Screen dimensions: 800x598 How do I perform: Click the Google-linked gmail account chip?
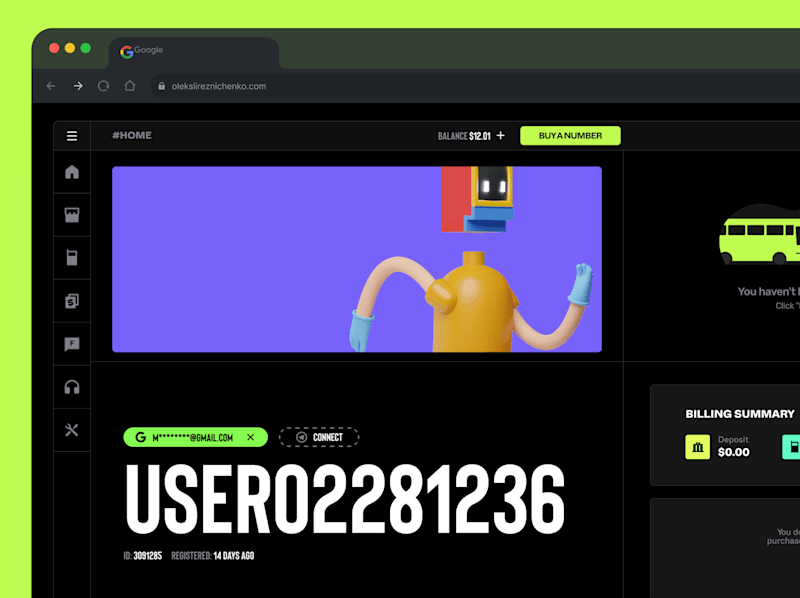tap(195, 437)
